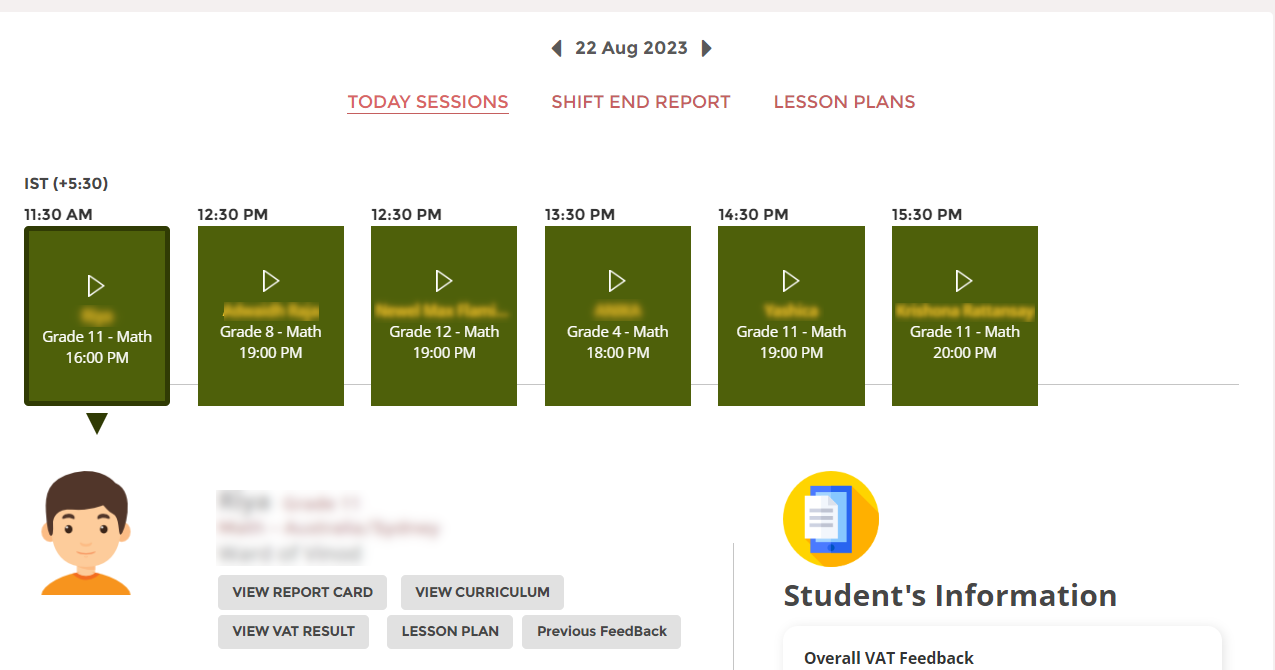Switch to Shift End Report tab
Viewport: 1275px width, 670px height.
pyautogui.click(x=641, y=102)
